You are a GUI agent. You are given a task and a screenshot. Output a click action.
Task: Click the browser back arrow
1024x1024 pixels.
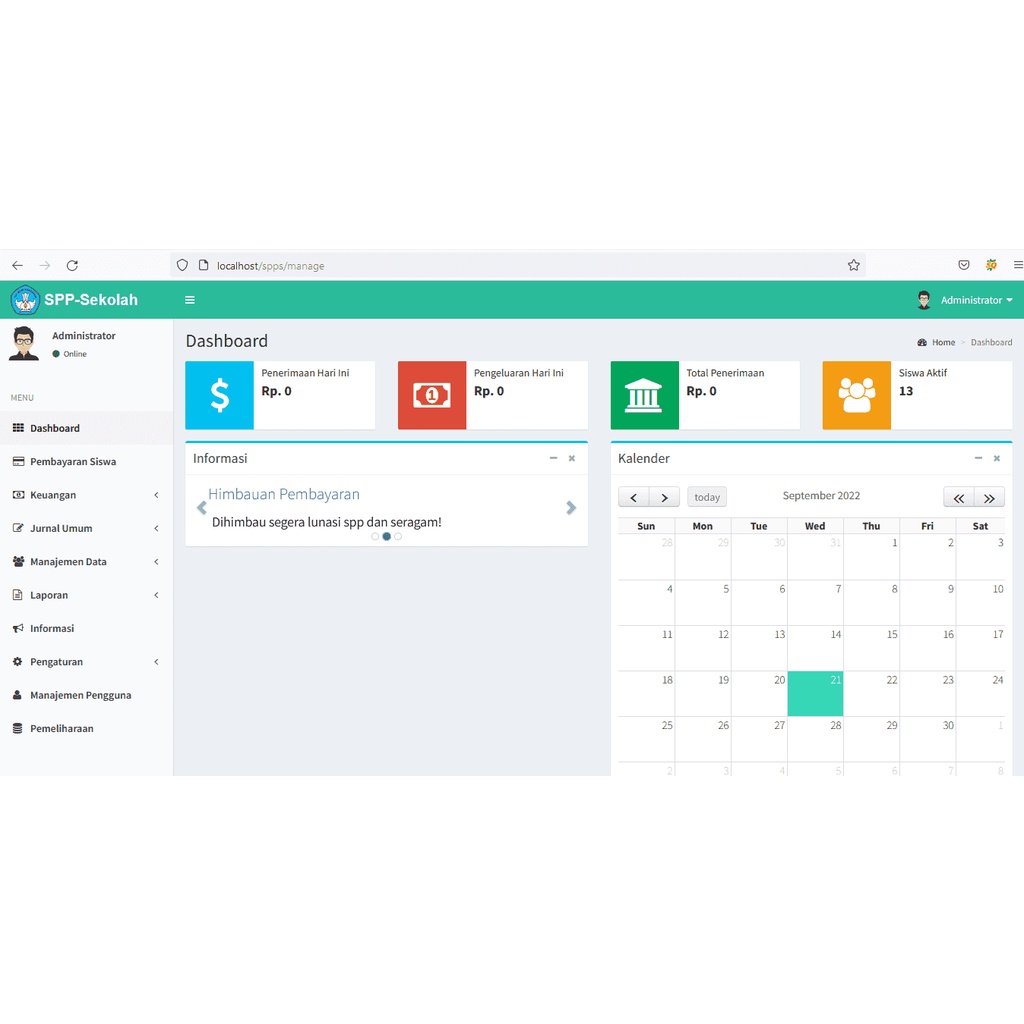click(x=18, y=265)
